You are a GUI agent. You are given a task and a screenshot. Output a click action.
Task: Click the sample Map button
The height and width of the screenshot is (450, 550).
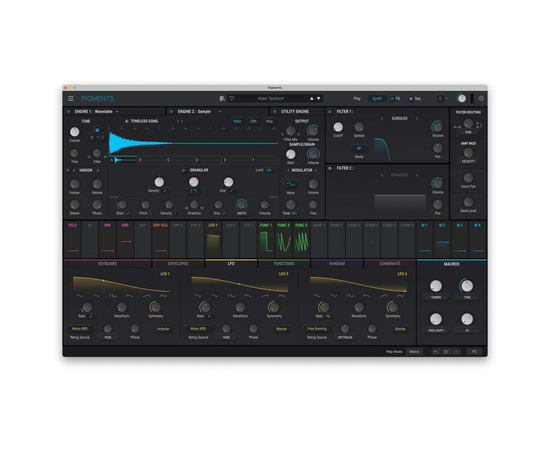tap(269, 121)
